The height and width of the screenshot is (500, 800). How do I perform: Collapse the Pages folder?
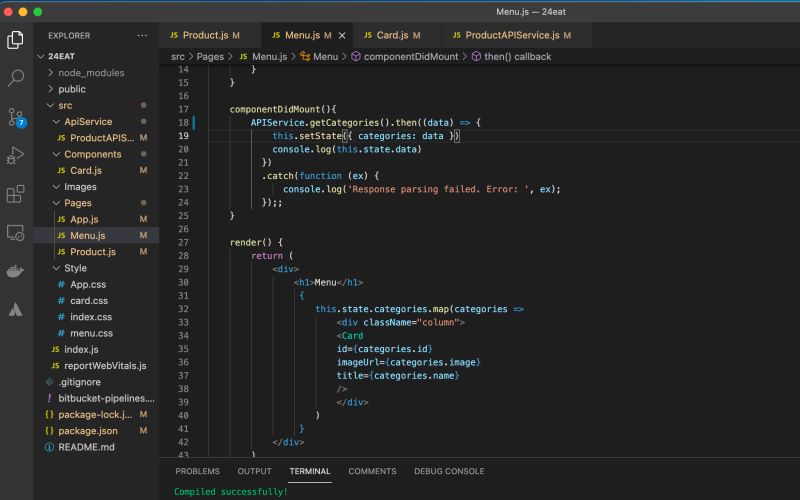click(x=96, y=203)
